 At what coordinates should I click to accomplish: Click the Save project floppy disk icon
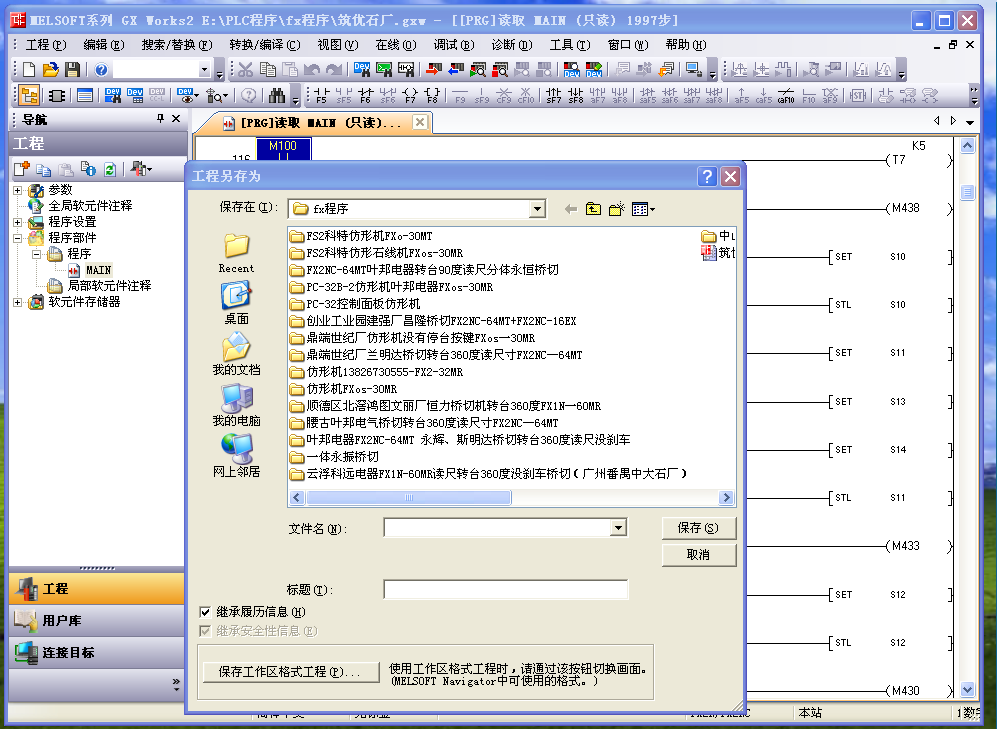(x=72, y=70)
